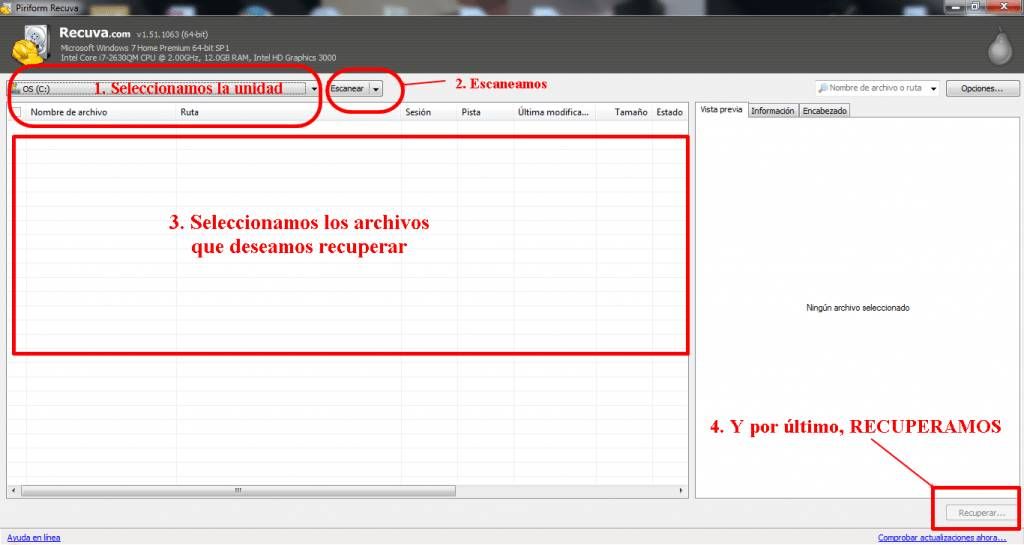Click the Piriform pear logo icon
The image size is (1024, 545).
999,47
